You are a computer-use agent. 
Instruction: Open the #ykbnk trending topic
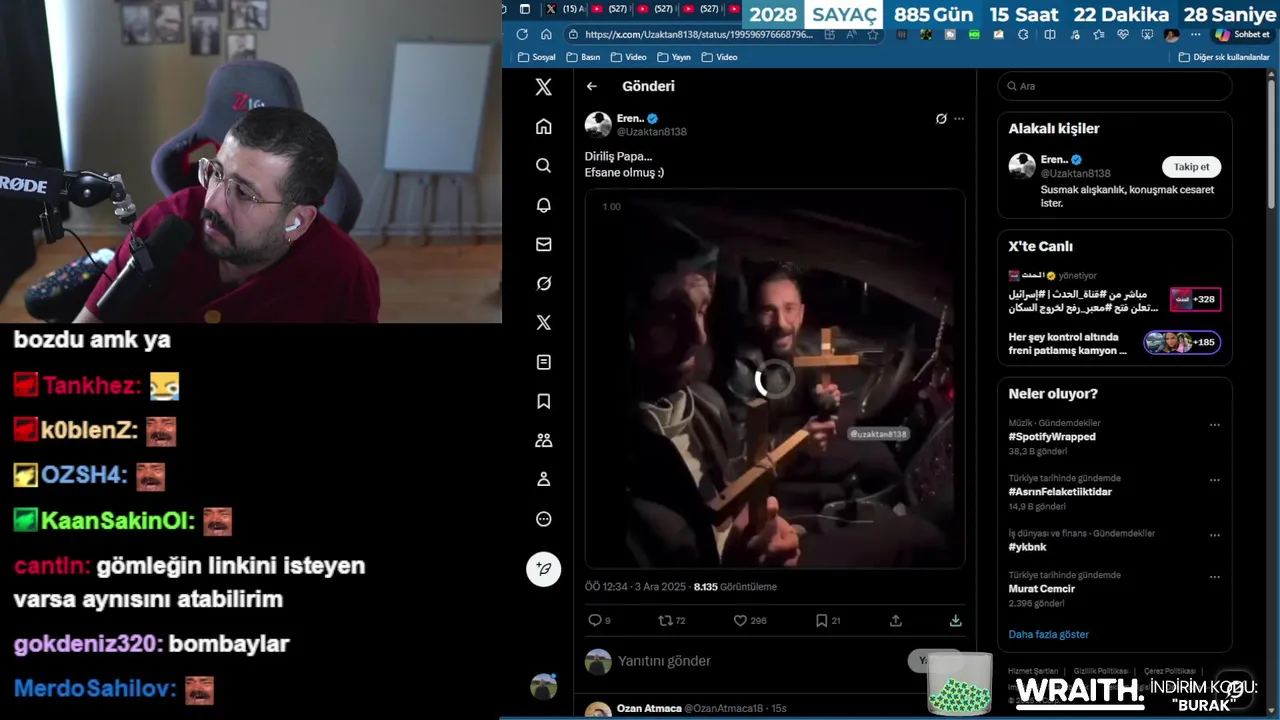coord(1027,547)
